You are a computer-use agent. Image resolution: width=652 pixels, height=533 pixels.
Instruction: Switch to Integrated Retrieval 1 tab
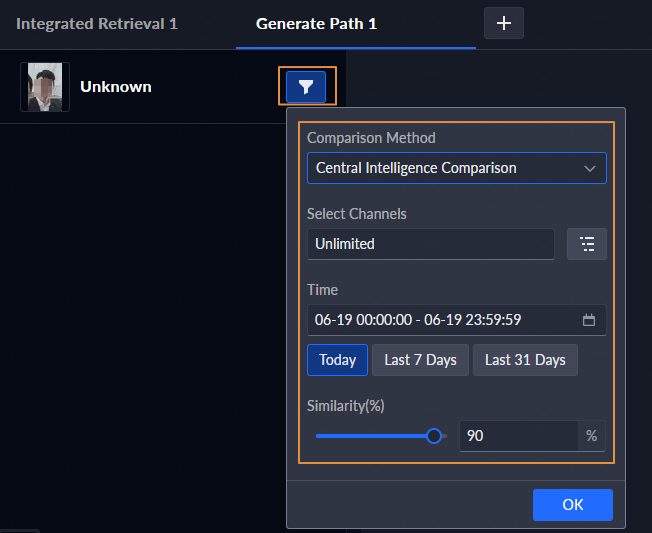(x=97, y=23)
